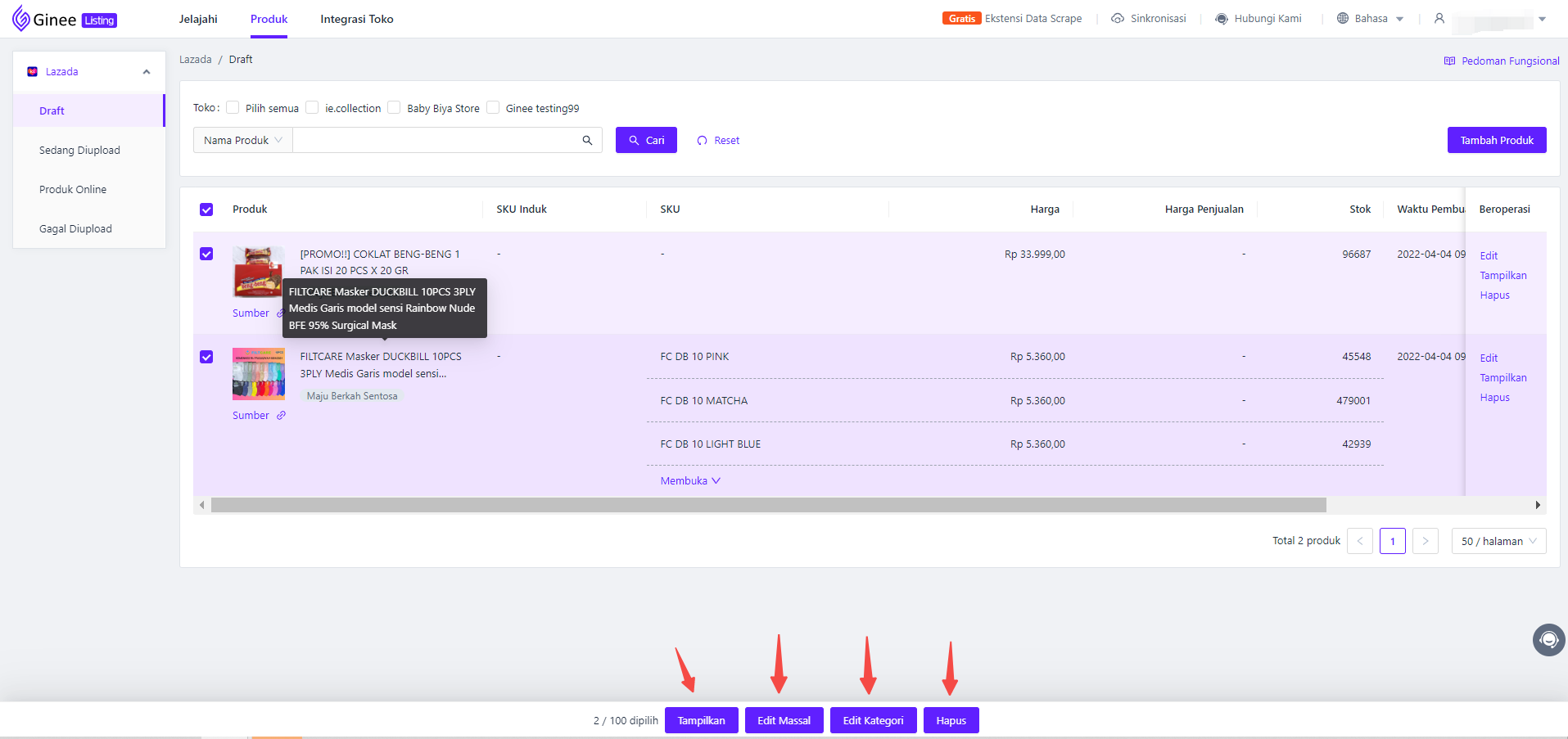
Task: Click the Bahasa globe icon
Action: [x=1343, y=18]
